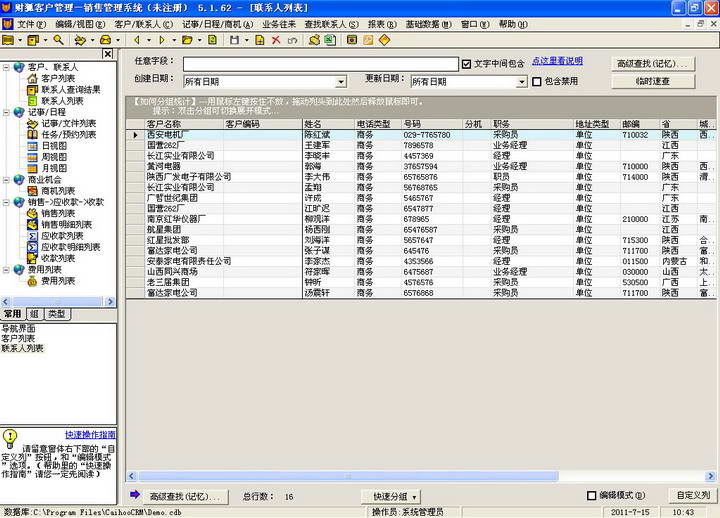Open 编辑/视图 menu
Image resolution: width=720 pixels, height=518 pixels.
80,24
